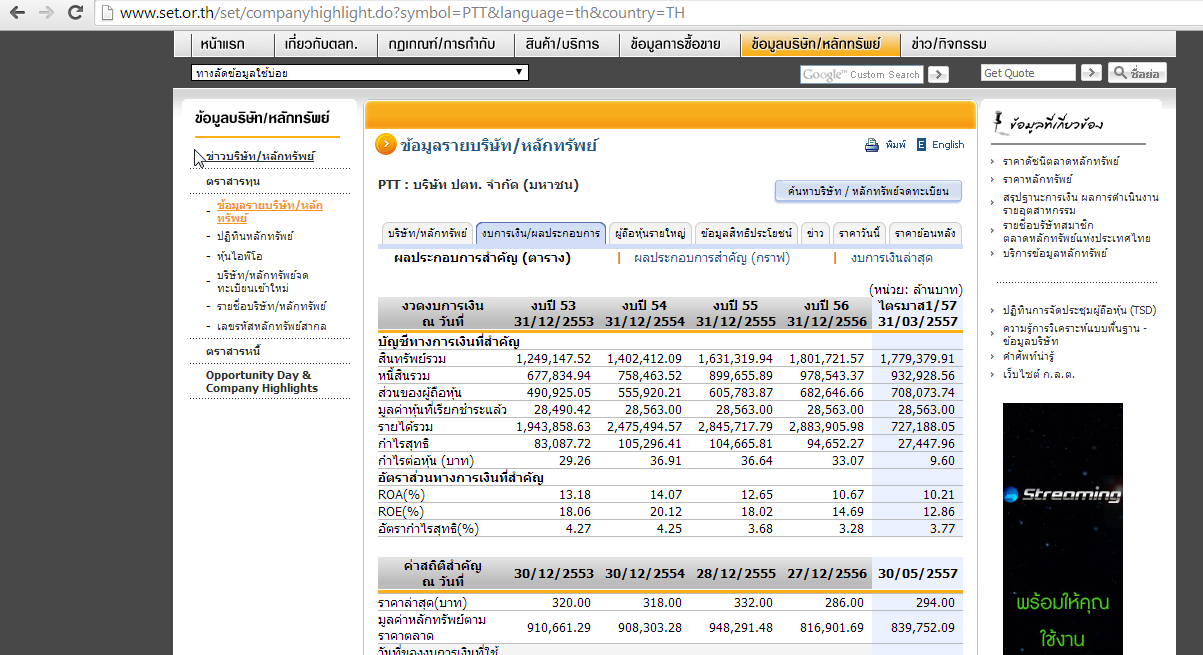This screenshot has width=1203, height=655.
Task: Open the หน้าแรก menu
Action: click(221, 44)
